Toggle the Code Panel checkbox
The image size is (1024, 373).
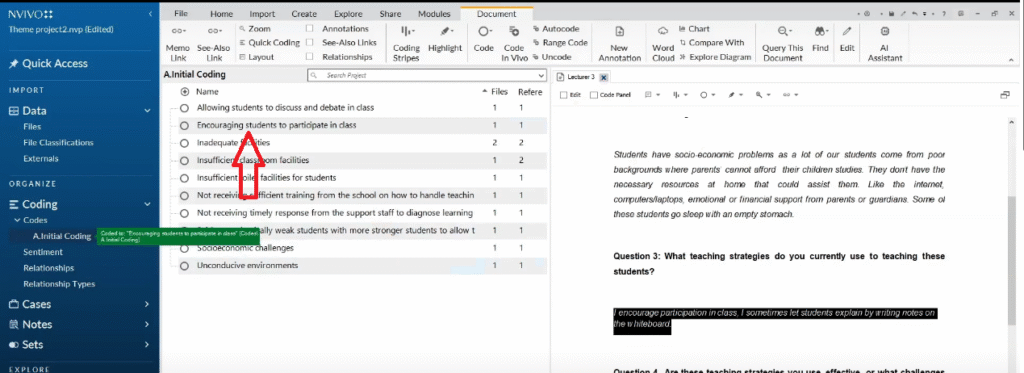point(594,95)
